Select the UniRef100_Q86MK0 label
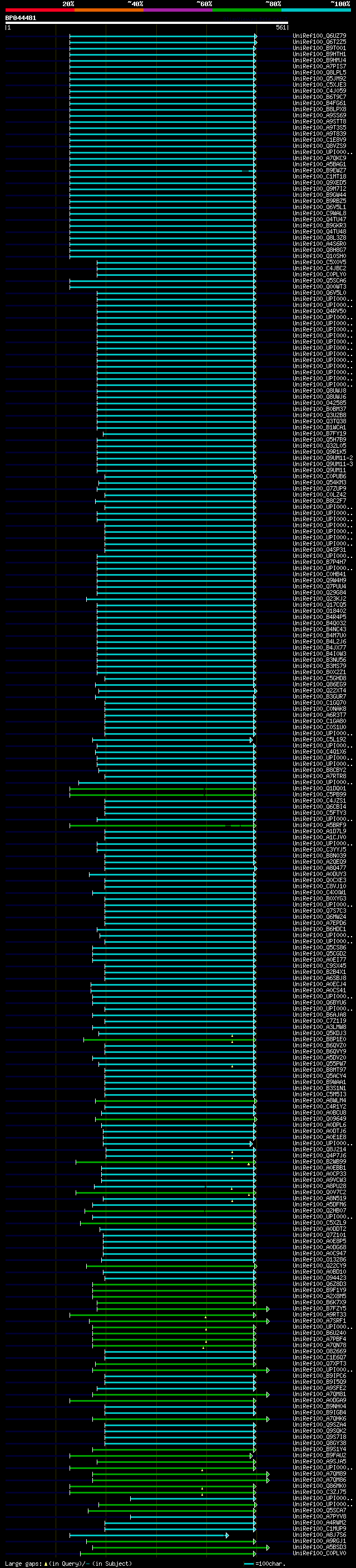Image resolution: width=356 pixels, height=1568 pixels. click(x=319, y=1486)
